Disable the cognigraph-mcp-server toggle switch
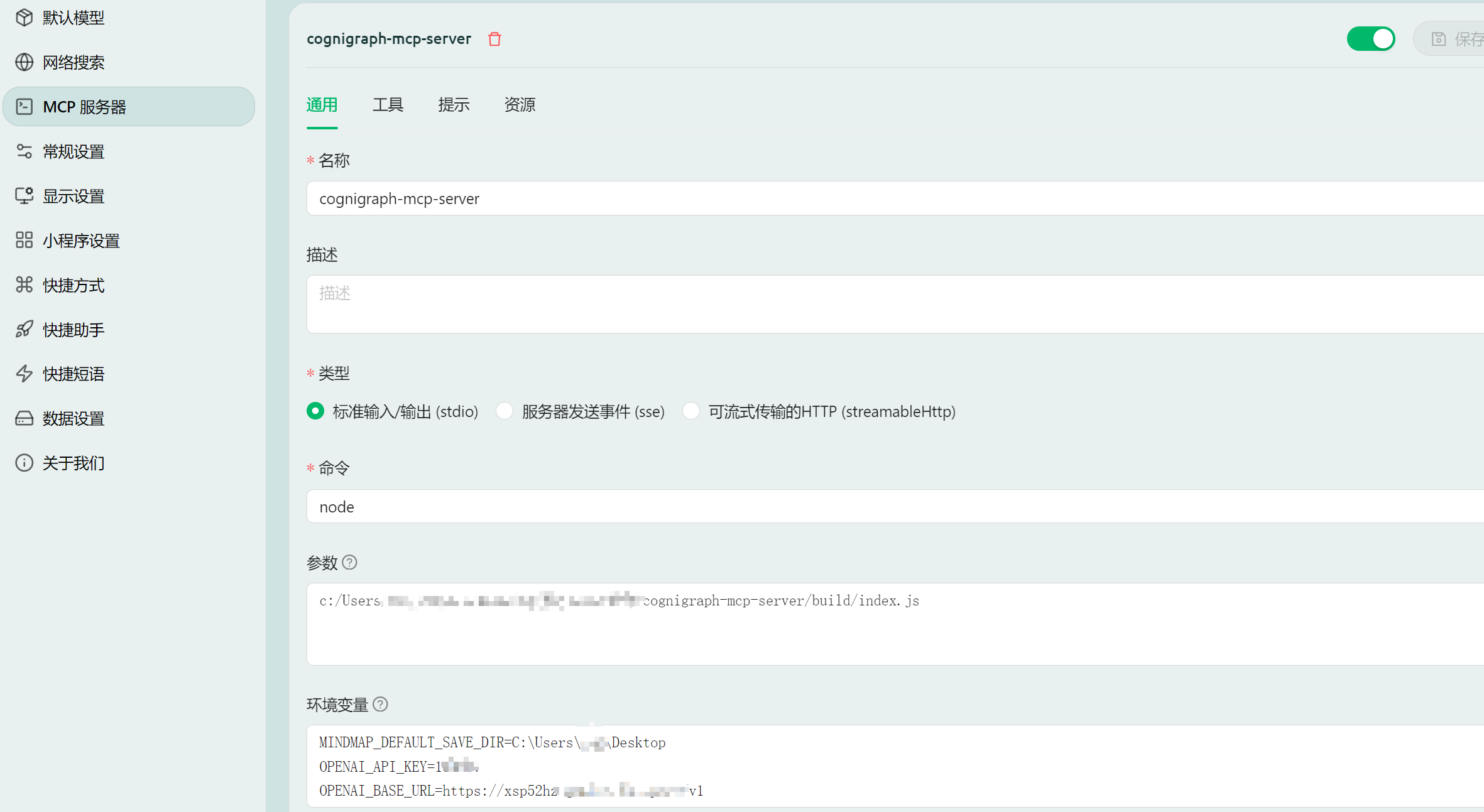Screen dimensions: 1484x812 tap(1371, 38)
